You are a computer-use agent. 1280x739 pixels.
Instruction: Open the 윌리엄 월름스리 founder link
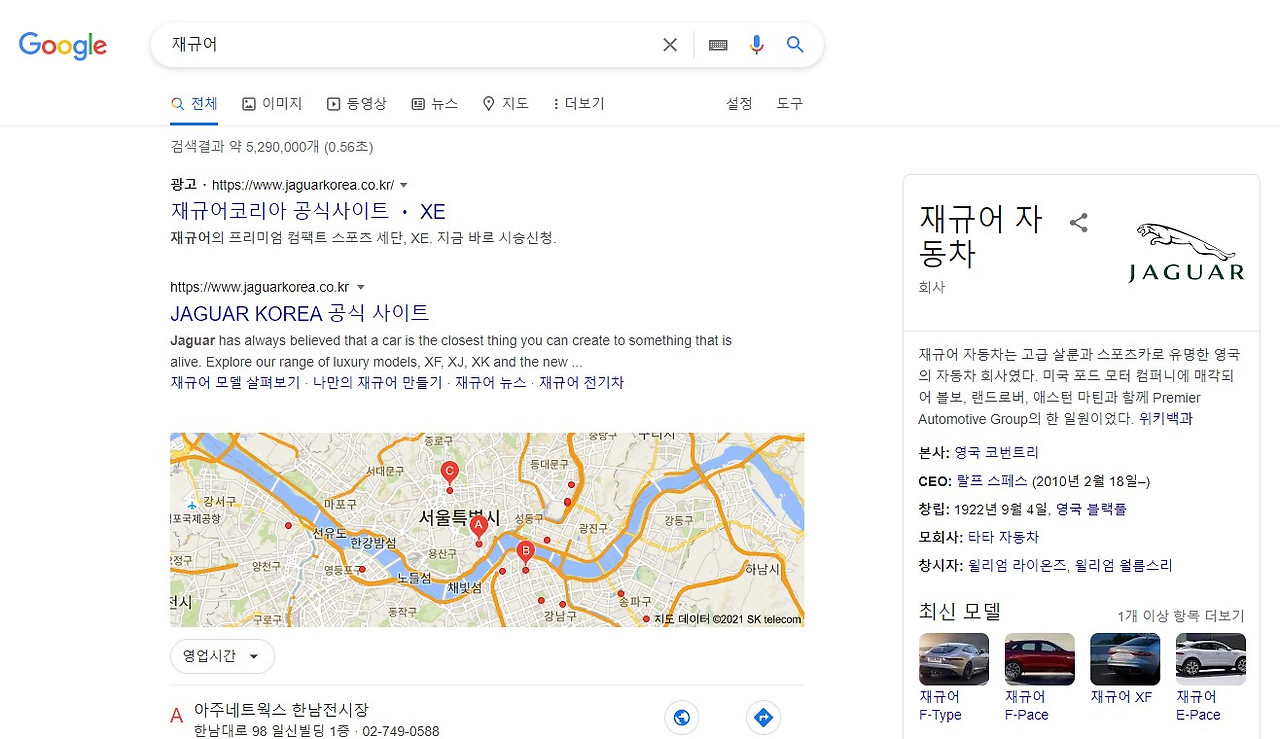click(x=1123, y=565)
